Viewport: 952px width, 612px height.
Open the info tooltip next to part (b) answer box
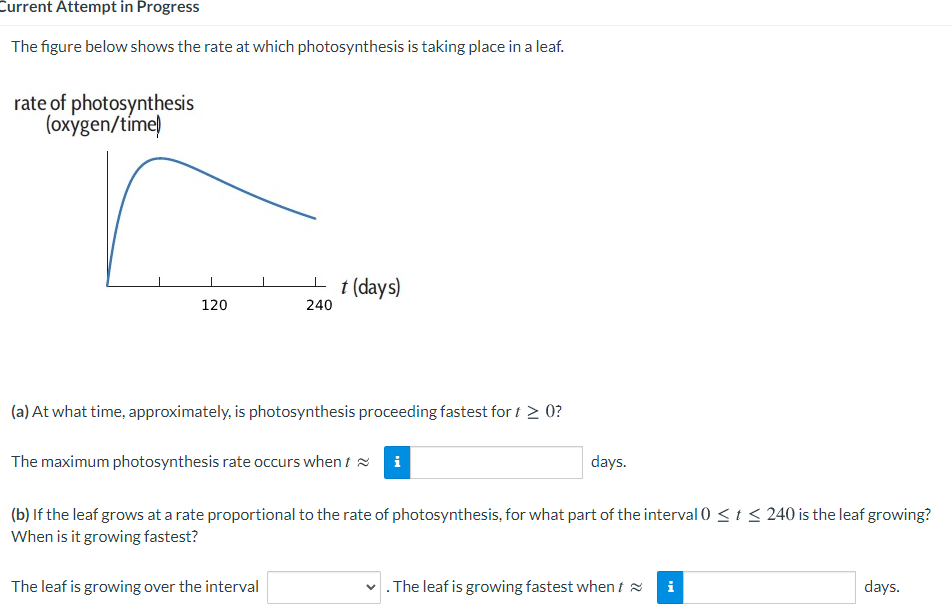point(670,588)
